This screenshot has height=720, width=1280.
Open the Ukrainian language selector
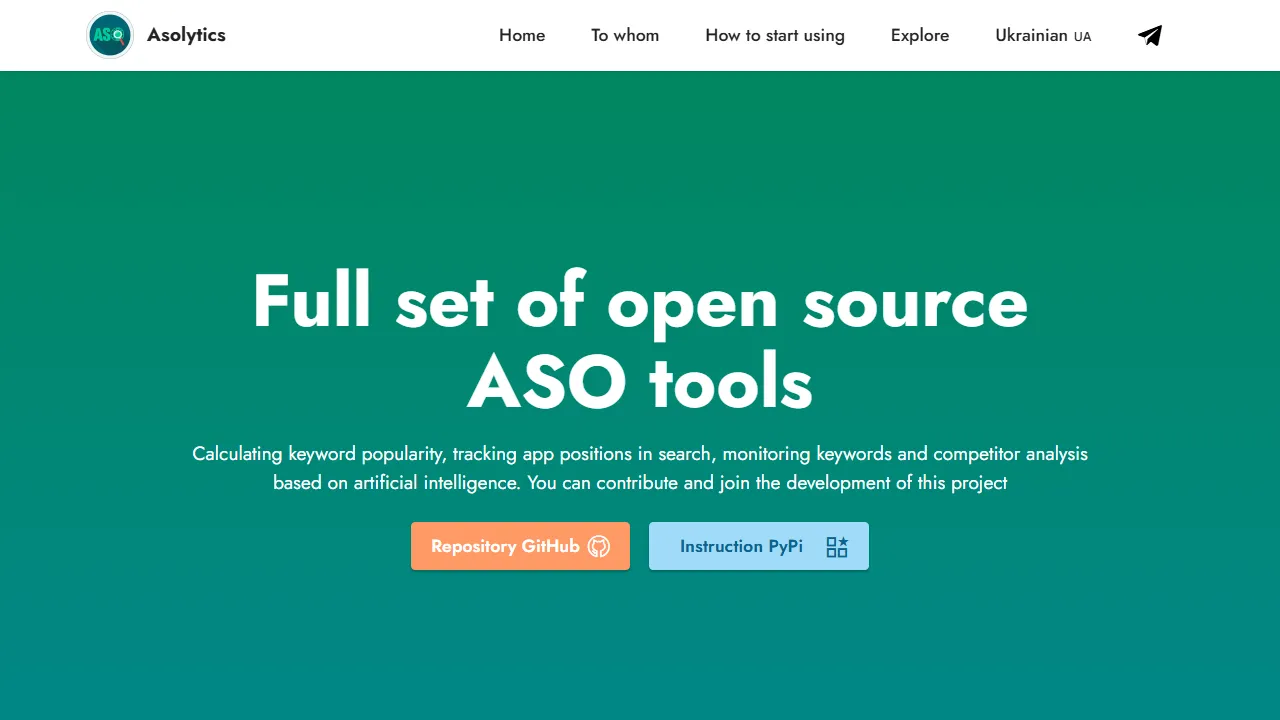1031,35
